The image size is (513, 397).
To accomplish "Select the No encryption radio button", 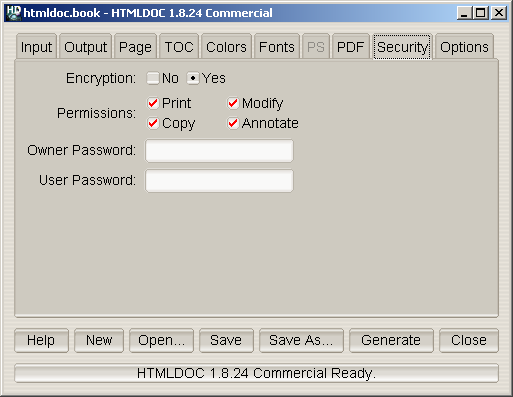I will pyautogui.click(x=153, y=79).
